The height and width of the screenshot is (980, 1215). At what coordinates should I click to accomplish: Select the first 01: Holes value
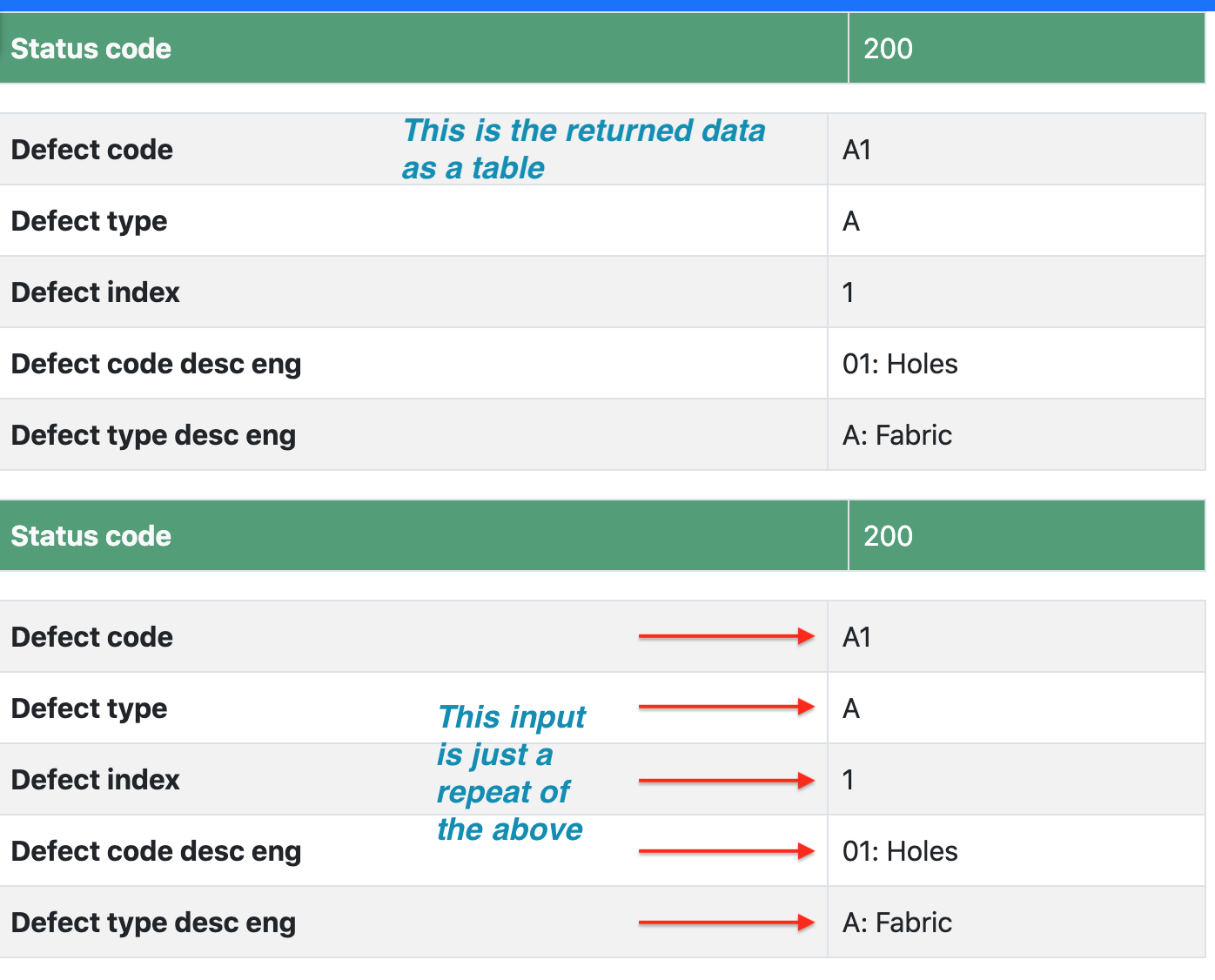900,364
